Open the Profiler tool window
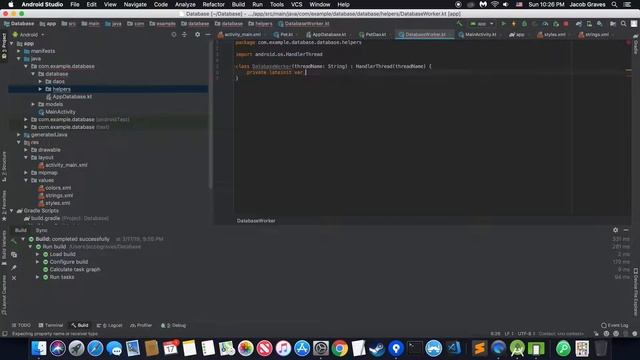 141,325
